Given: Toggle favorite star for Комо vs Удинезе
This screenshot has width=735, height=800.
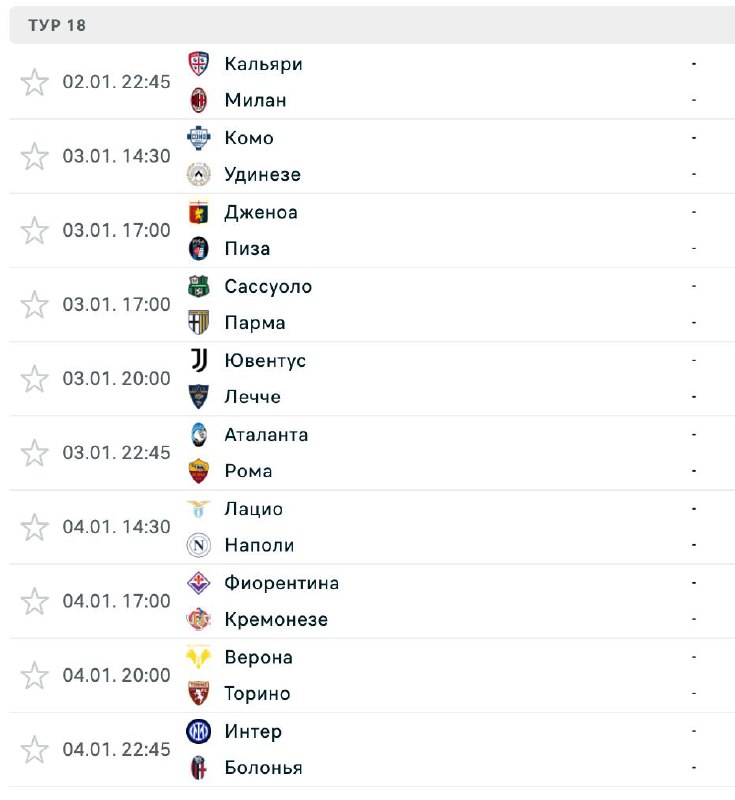Looking at the screenshot, I should pyautogui.click(x=35, y=156).
